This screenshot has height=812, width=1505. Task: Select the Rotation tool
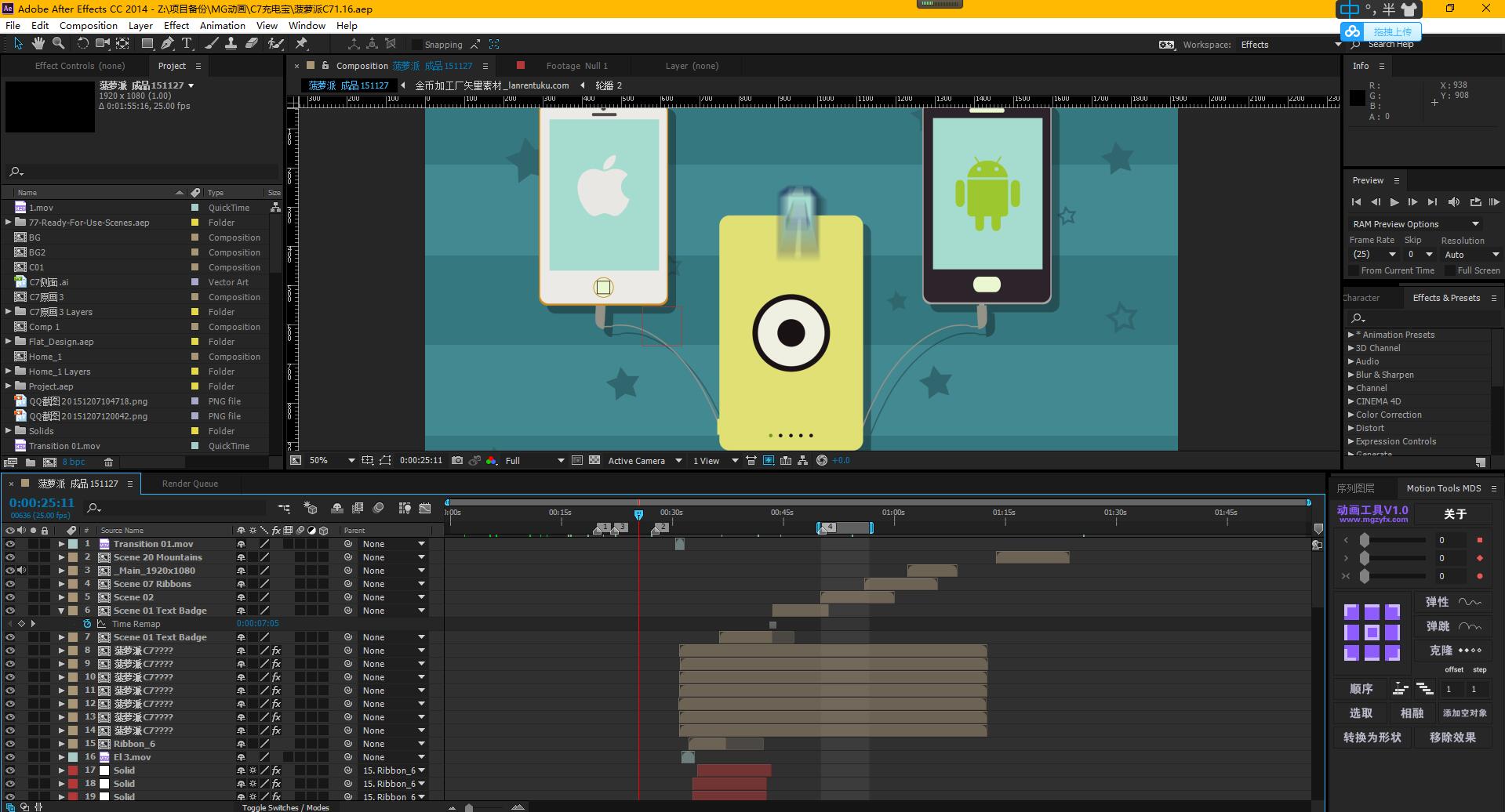pyautogui.click(x=82, y=44)
